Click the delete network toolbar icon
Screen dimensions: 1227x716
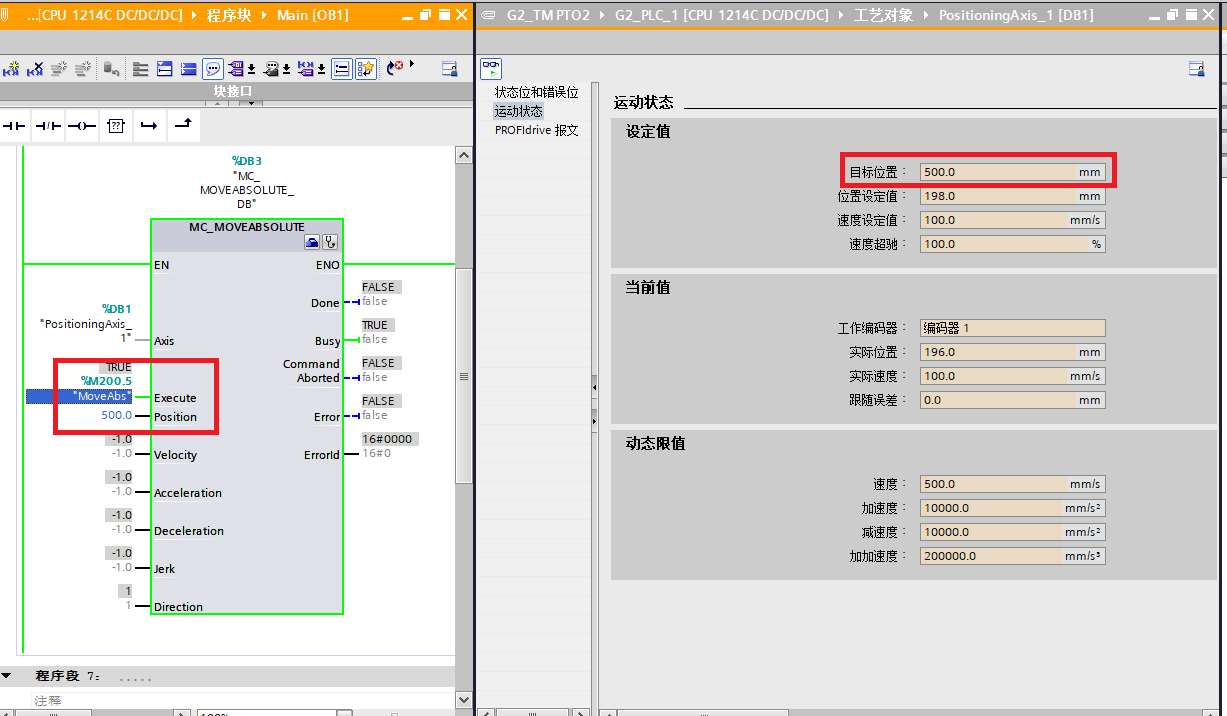click(36, 69)
